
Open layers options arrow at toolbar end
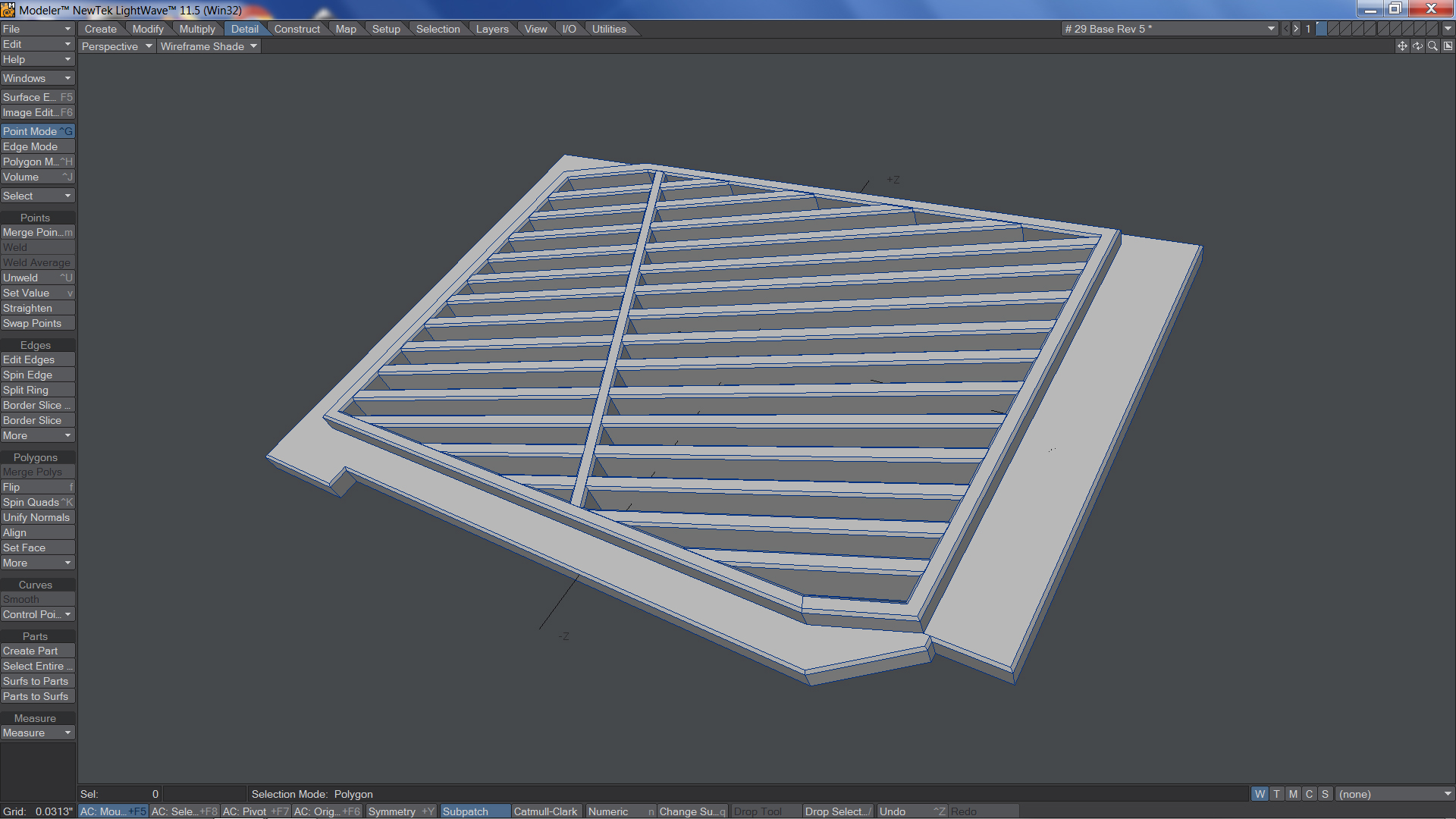(x=1448, y=29)
